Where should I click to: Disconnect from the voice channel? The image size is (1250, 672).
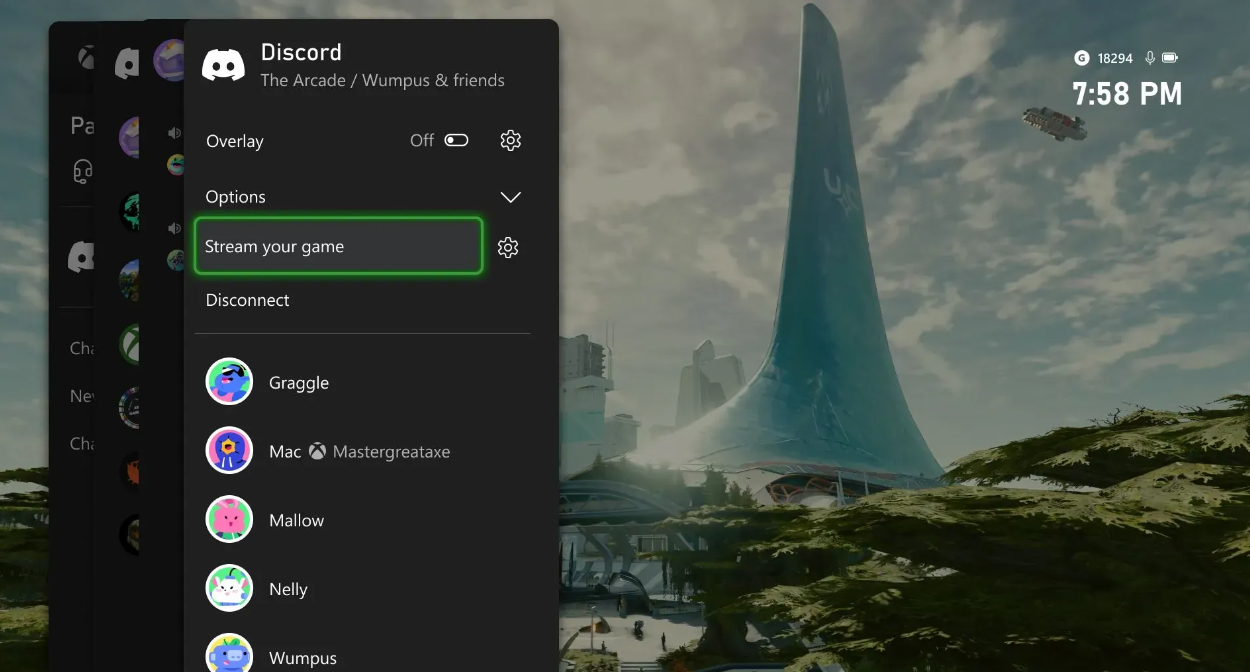click(x=247, y=300)
